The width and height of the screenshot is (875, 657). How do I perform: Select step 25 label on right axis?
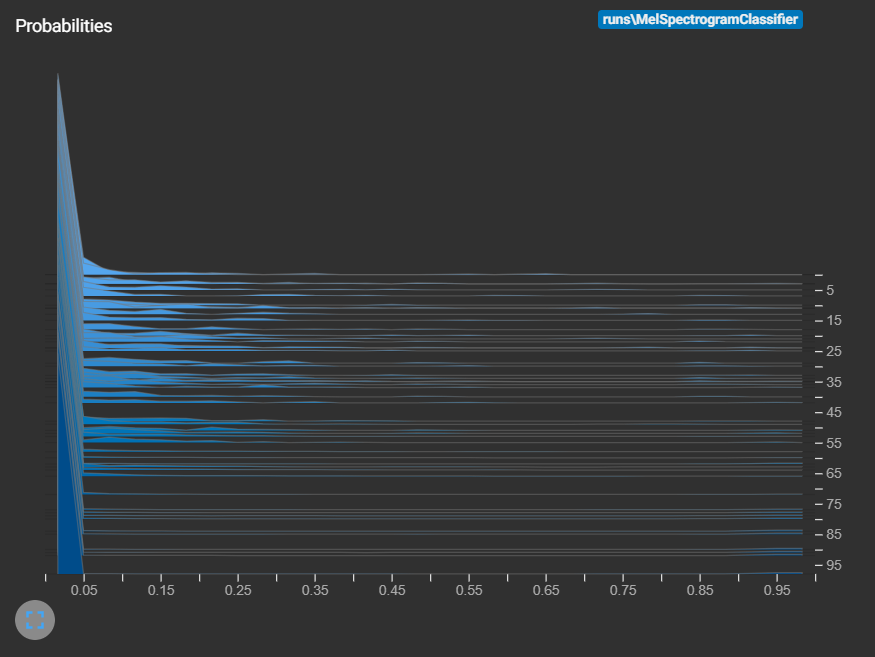(833, 351)
